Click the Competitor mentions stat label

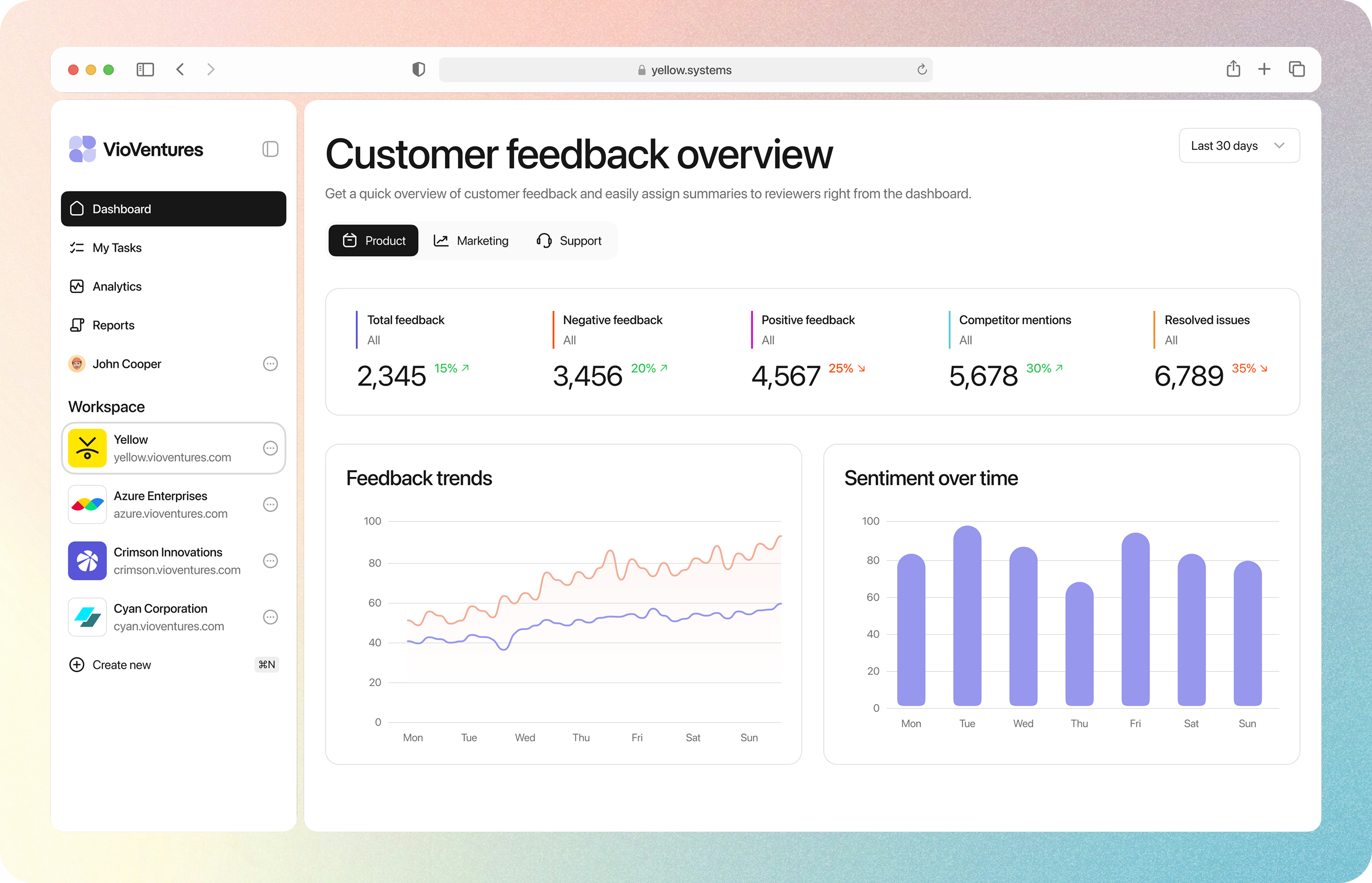click(x=1015, y=320)
